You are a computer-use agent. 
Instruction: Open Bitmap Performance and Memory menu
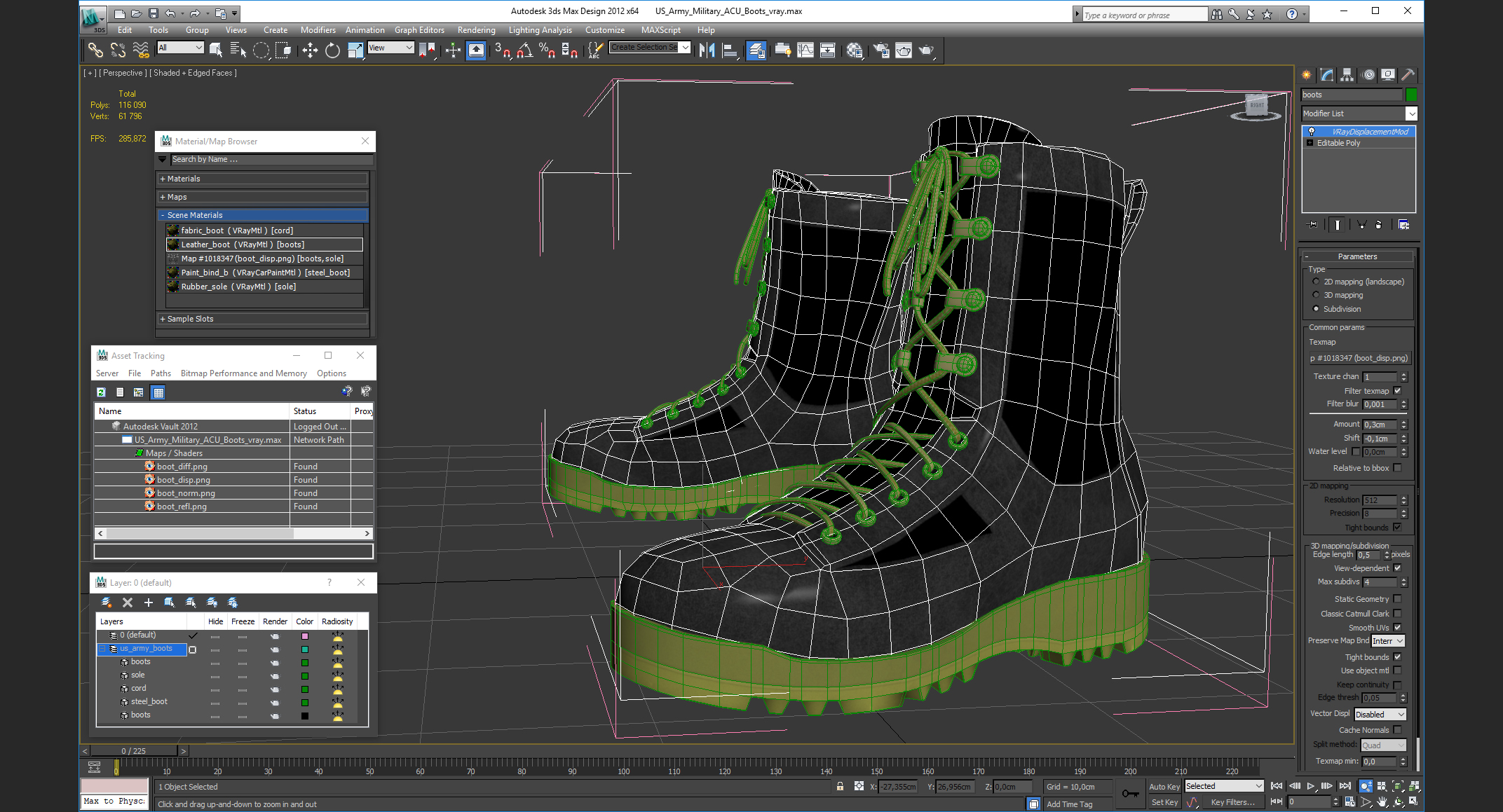coord(244,373)
